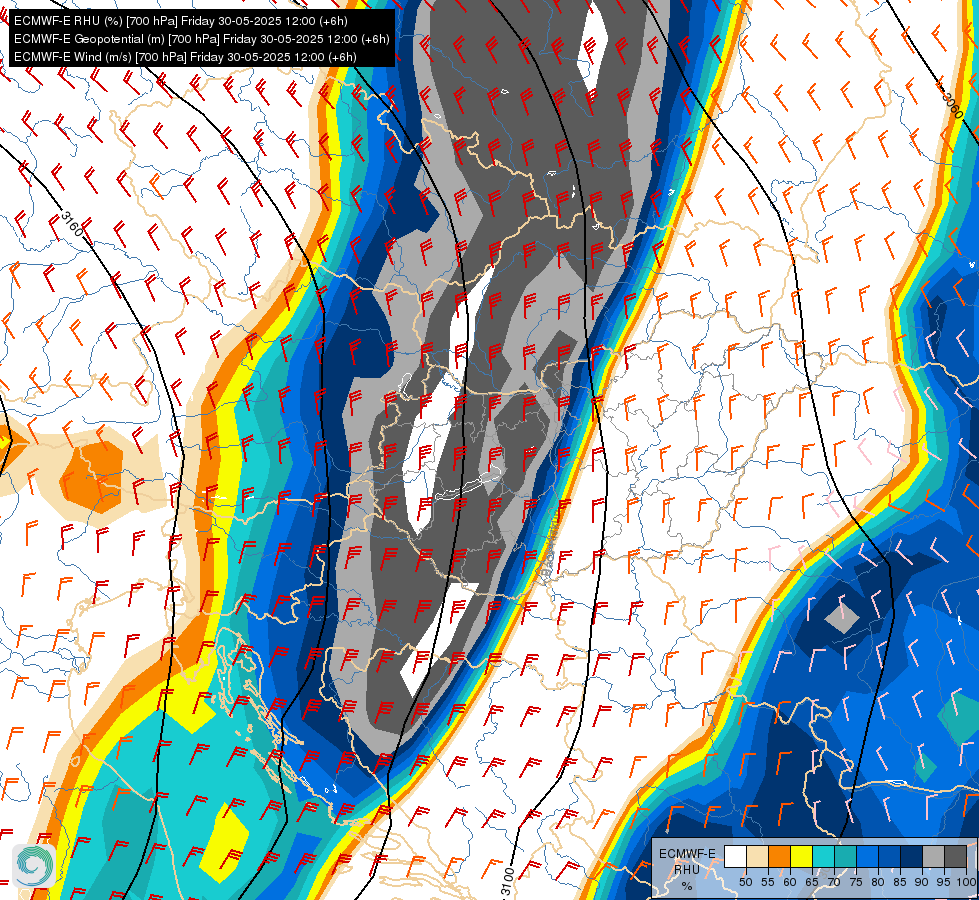Click the legend tick label 65

812,882
